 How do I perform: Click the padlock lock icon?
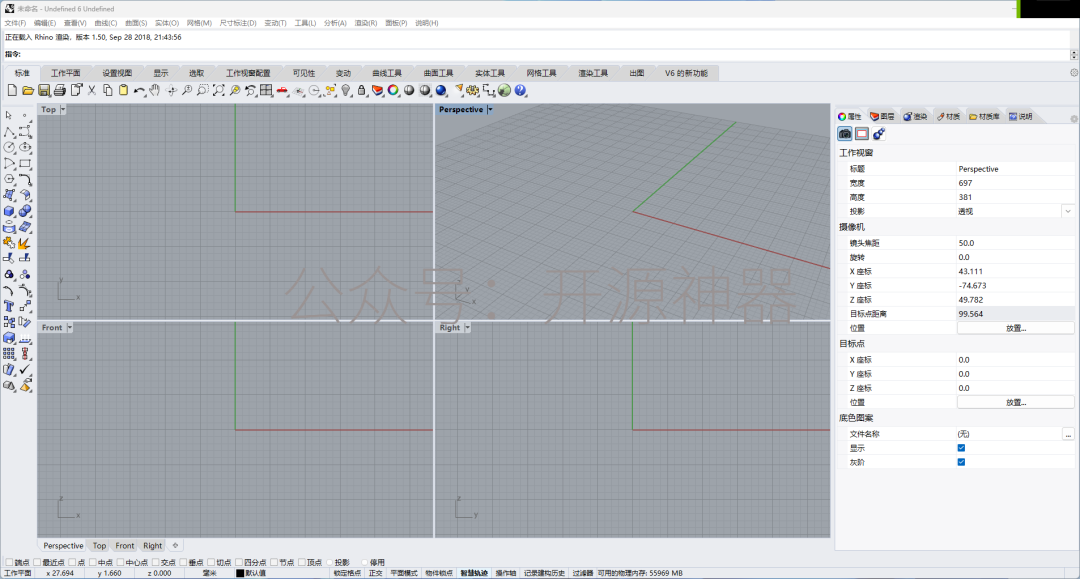[362, 90]
